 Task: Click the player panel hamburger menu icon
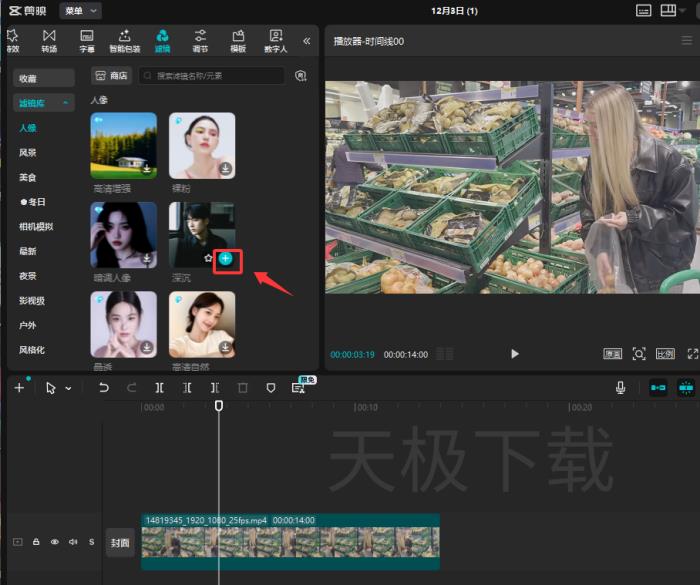(686, 40)
